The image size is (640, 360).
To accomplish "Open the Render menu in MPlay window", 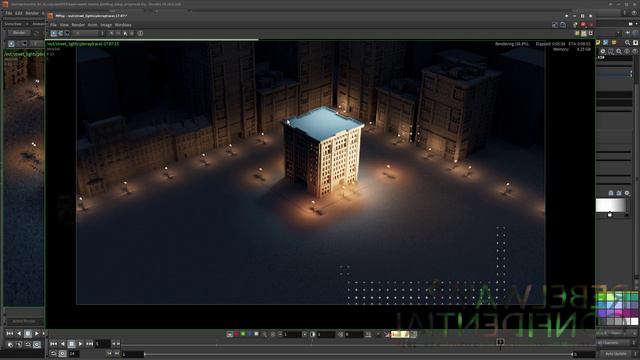I will pos(78,25).
